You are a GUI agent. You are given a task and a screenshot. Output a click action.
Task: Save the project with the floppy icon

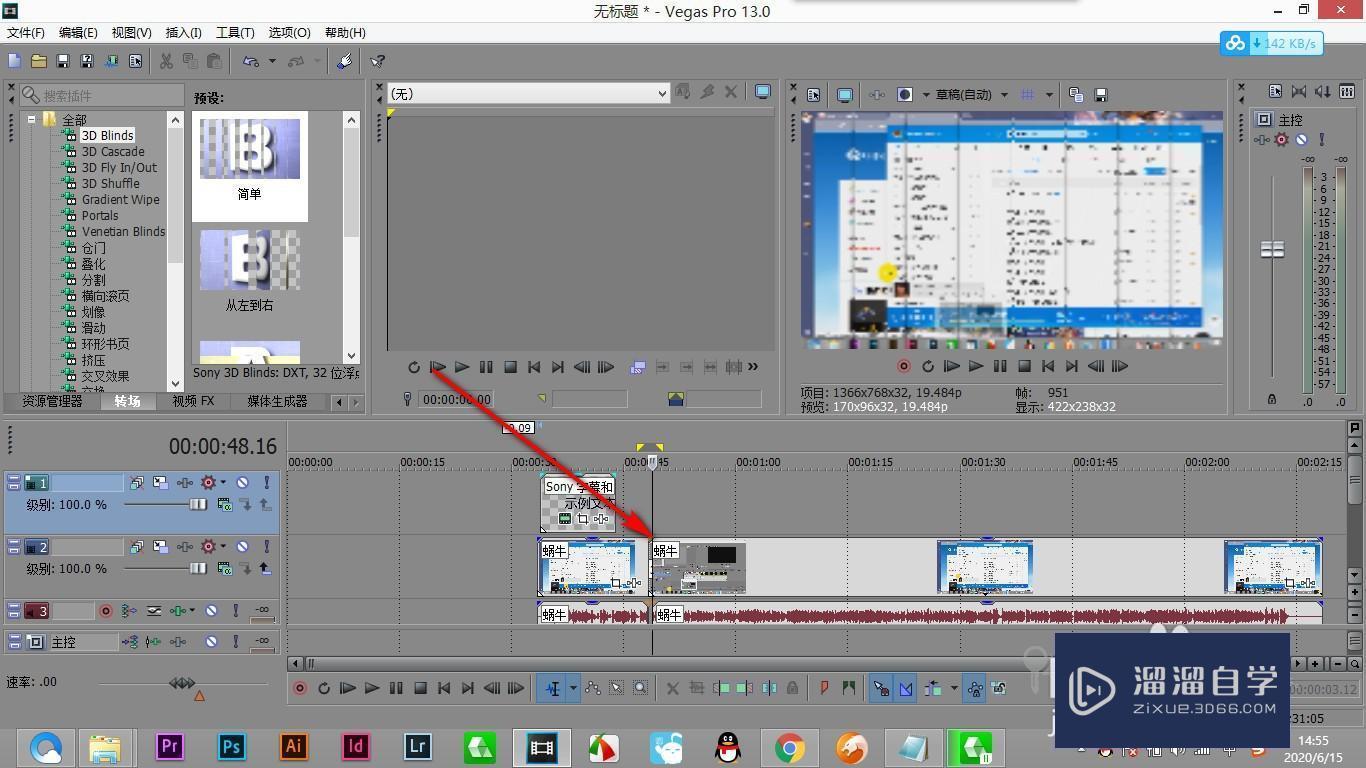click(x=63, y=61)
